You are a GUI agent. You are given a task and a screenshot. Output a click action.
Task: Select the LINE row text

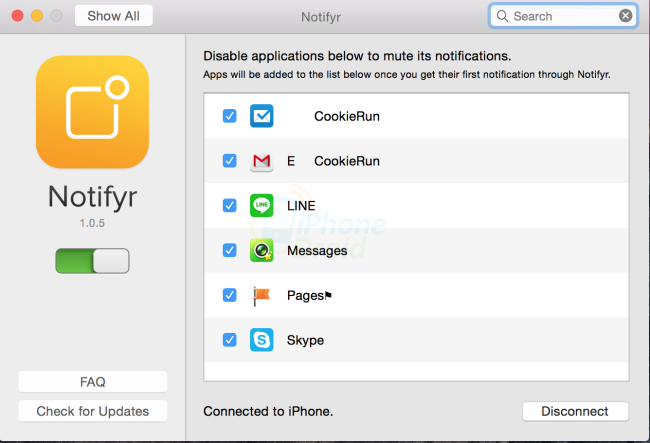pos(301,206)
